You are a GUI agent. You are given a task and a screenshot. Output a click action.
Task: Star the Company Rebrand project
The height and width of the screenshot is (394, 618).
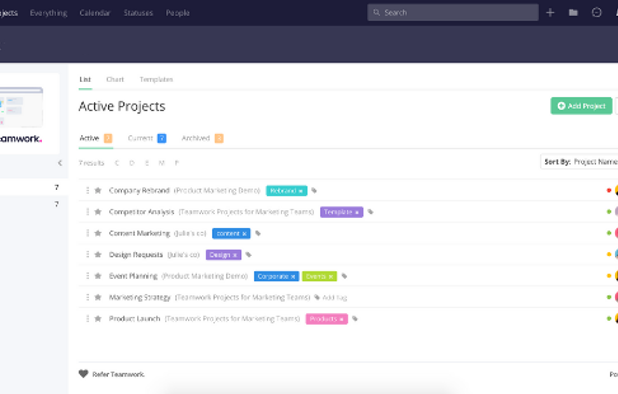pyautogui.click(x=98, y=190)
